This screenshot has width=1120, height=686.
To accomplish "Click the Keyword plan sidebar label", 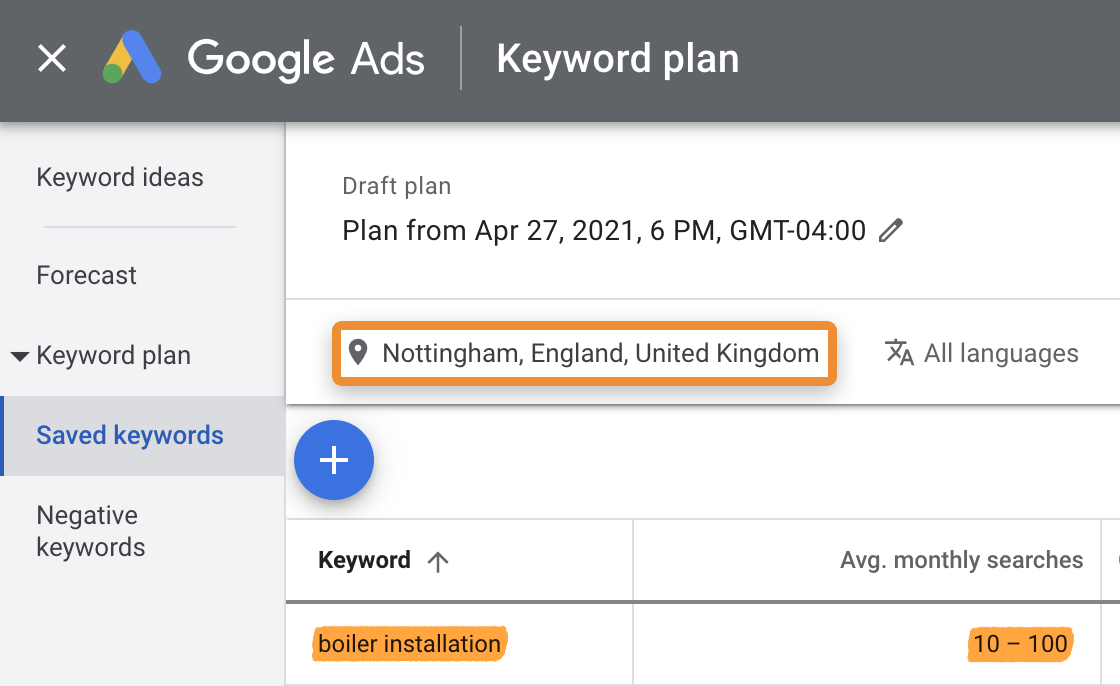I will pos(113,356).
